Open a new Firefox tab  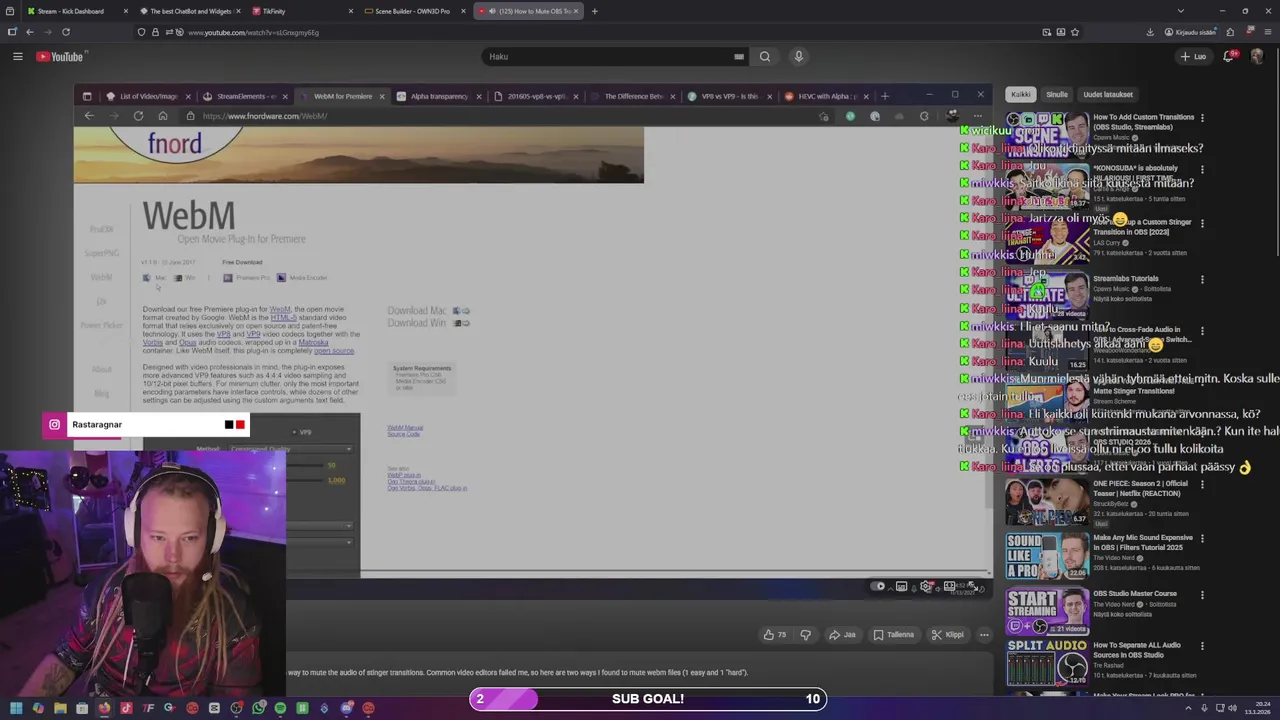594,11
